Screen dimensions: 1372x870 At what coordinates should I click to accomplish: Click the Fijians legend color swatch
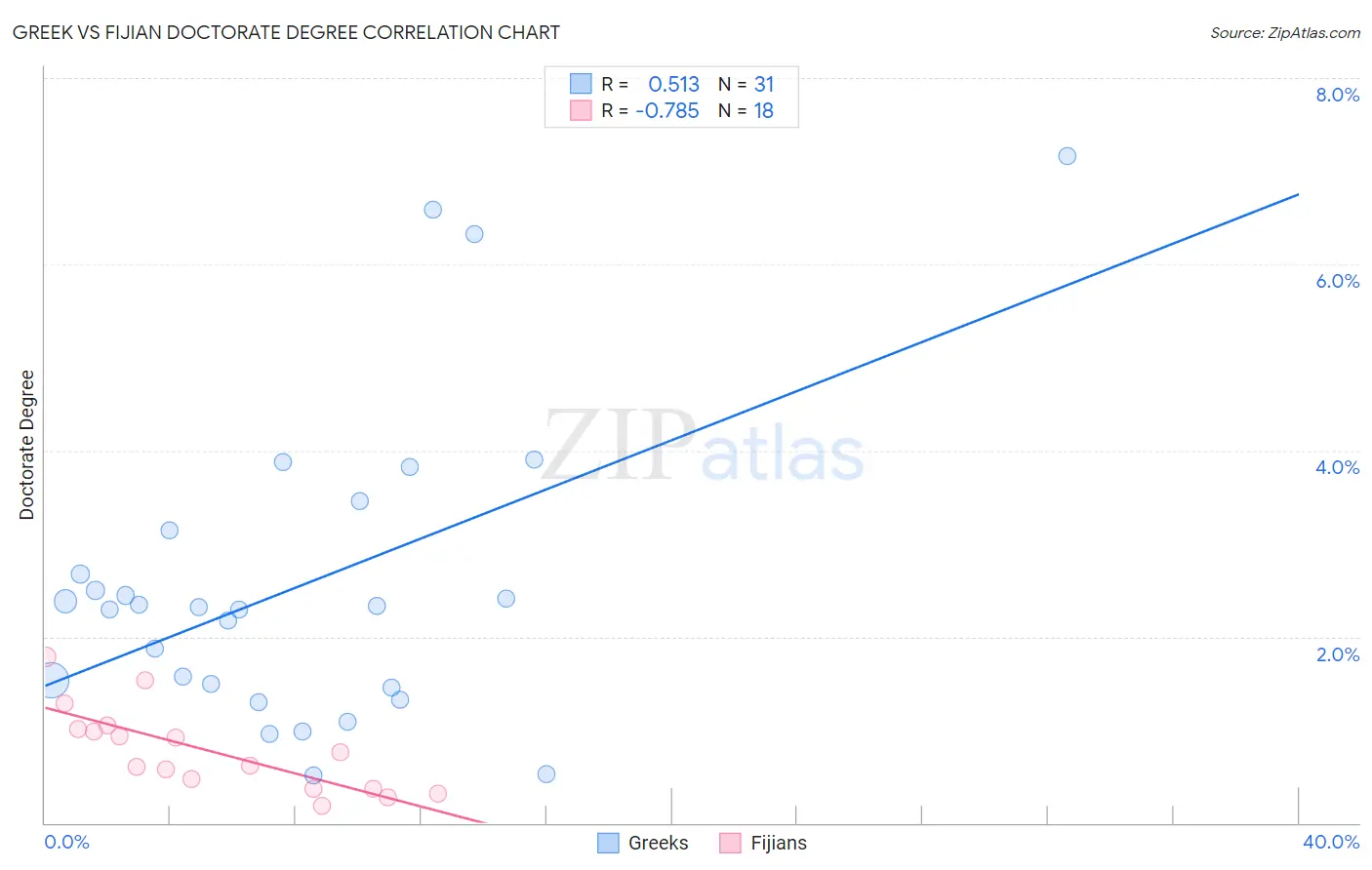pos(730,843)
